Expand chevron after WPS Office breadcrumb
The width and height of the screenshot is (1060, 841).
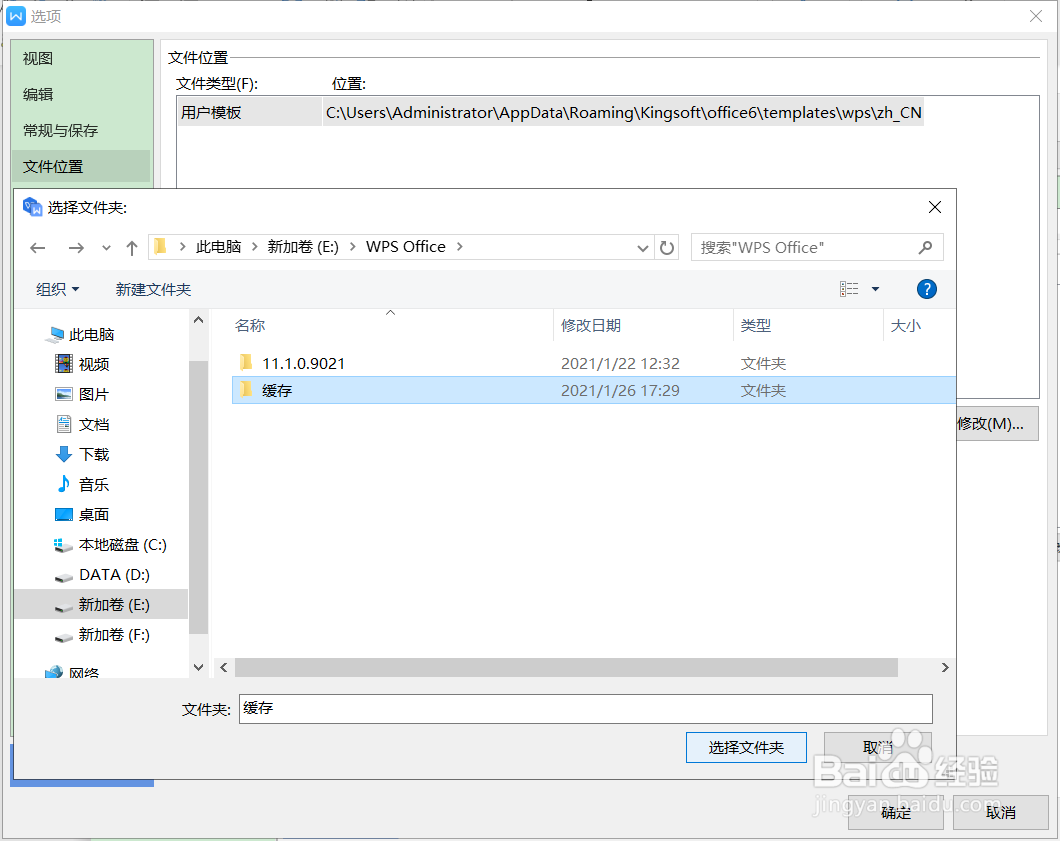click(x=460, y=247)
